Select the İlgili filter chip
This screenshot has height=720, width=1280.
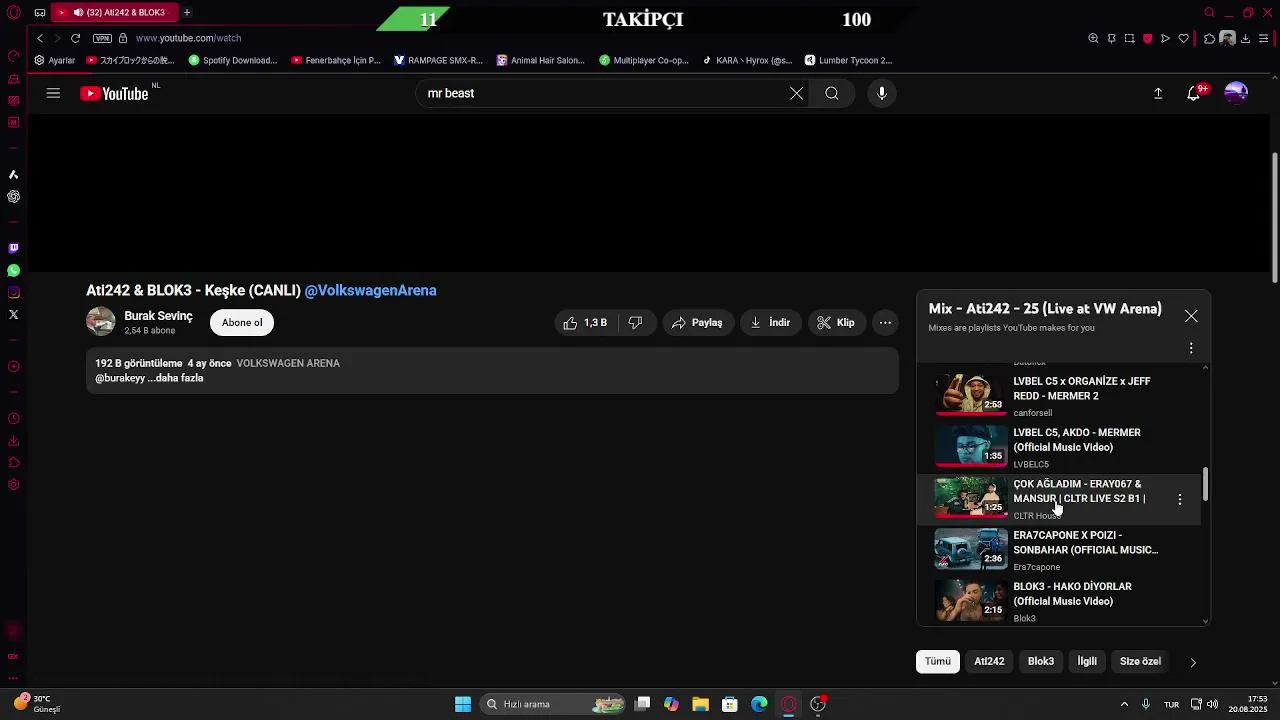pyautogui.click(x=1087, y=661)
